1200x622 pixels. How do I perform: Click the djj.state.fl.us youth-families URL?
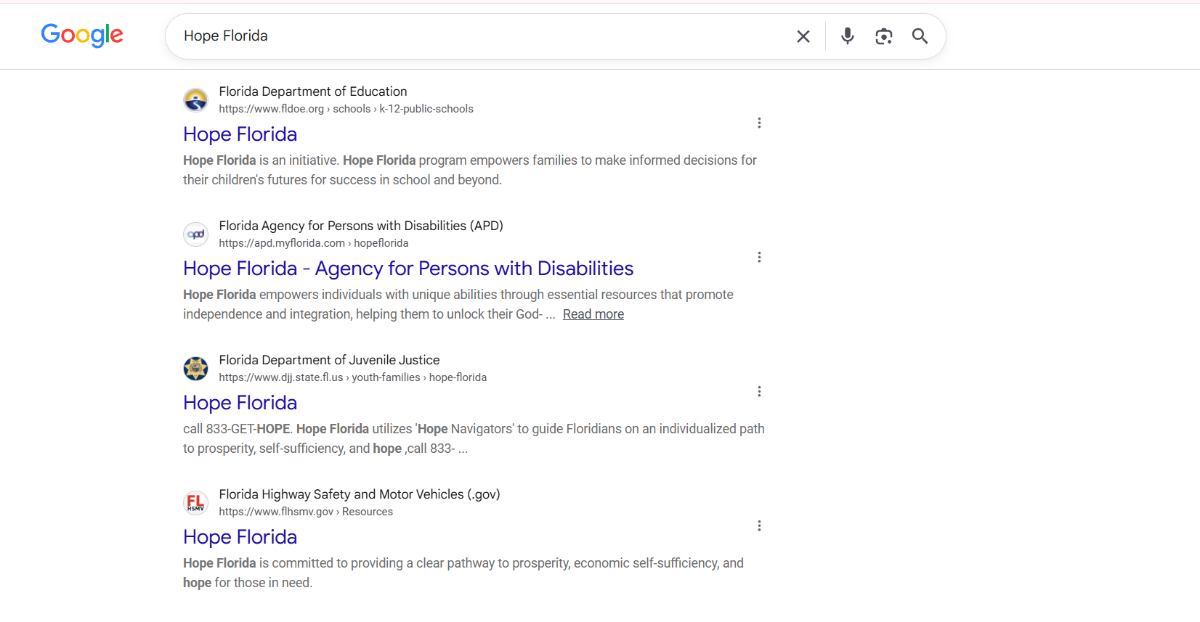(353, 377)
